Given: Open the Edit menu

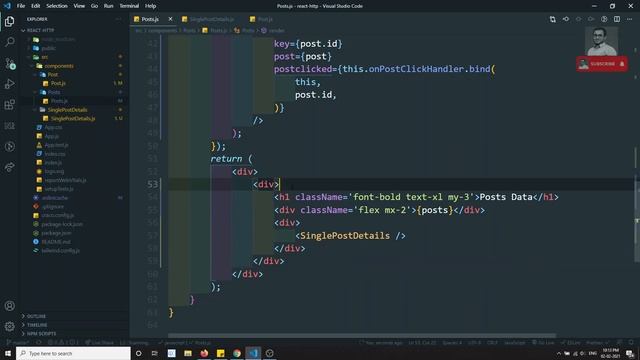Looking at the screenshot, I should coord(36,6).
